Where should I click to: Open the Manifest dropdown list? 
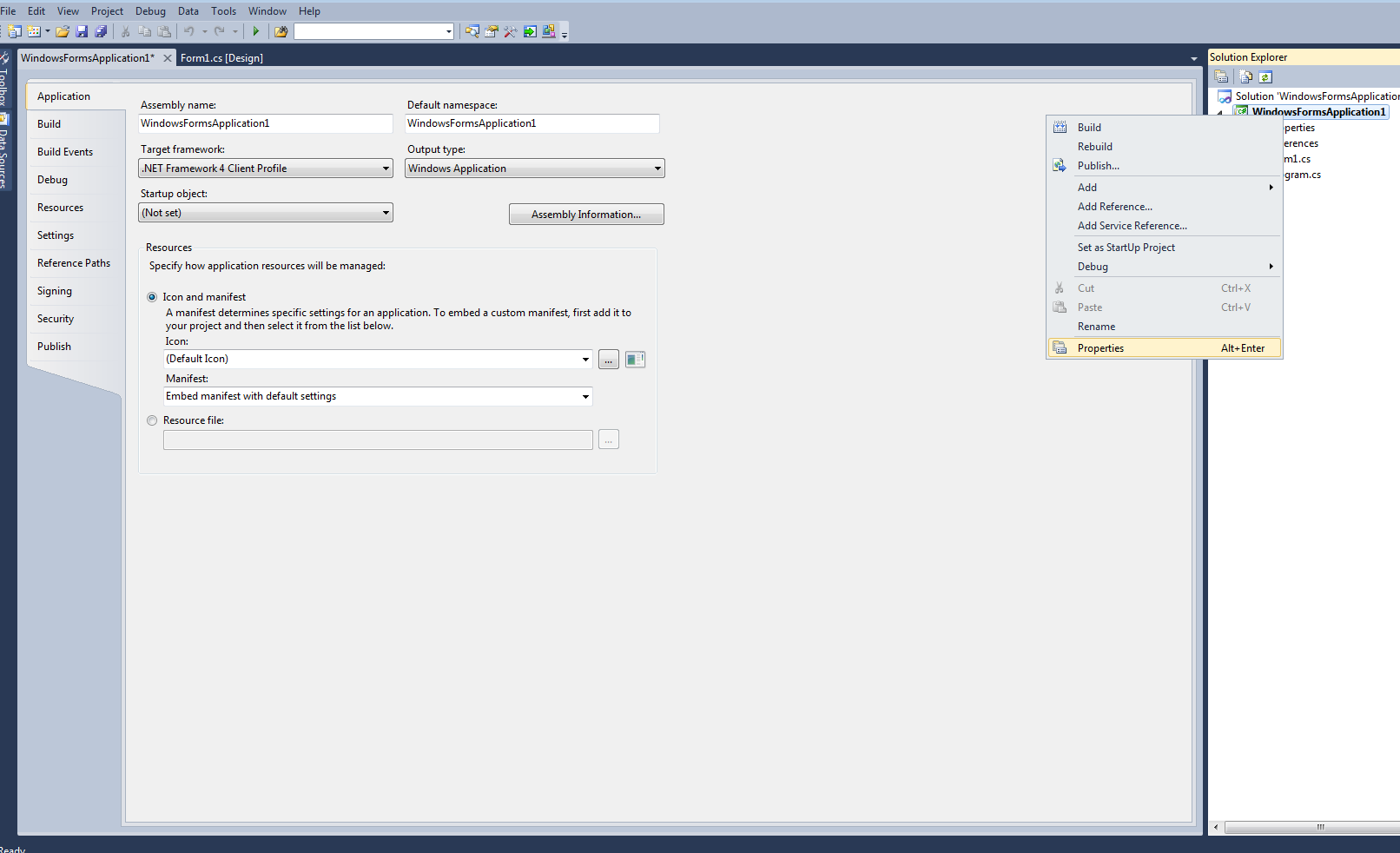[x=585, y=397]
